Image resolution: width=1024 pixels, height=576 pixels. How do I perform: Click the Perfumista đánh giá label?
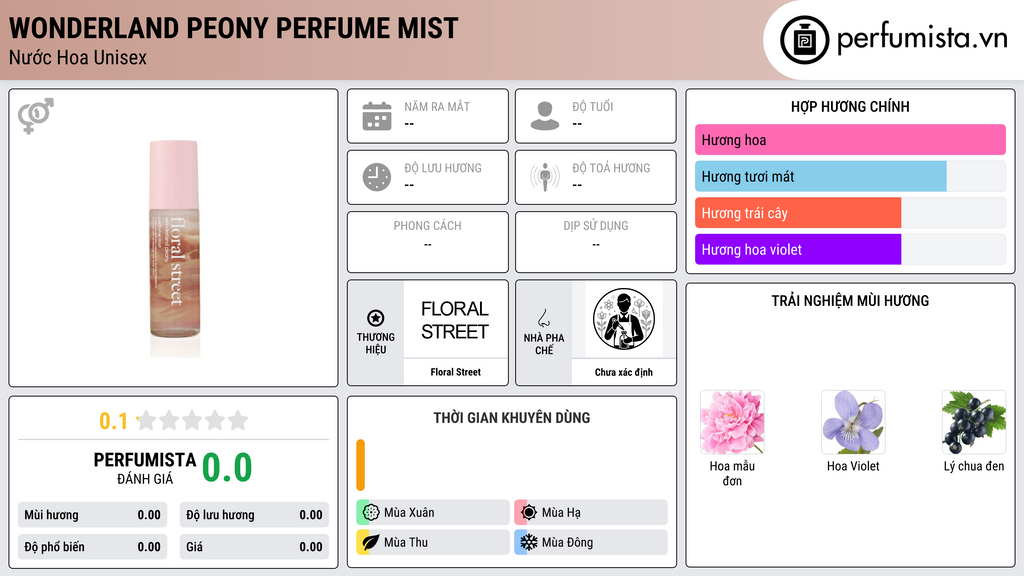pyautogui.click(x=144, y=468)
